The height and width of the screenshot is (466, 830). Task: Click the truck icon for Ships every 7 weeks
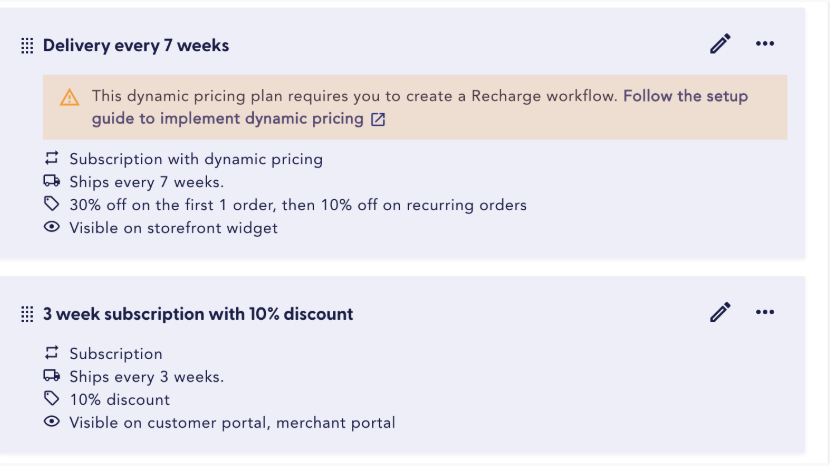tap(51, 181)
